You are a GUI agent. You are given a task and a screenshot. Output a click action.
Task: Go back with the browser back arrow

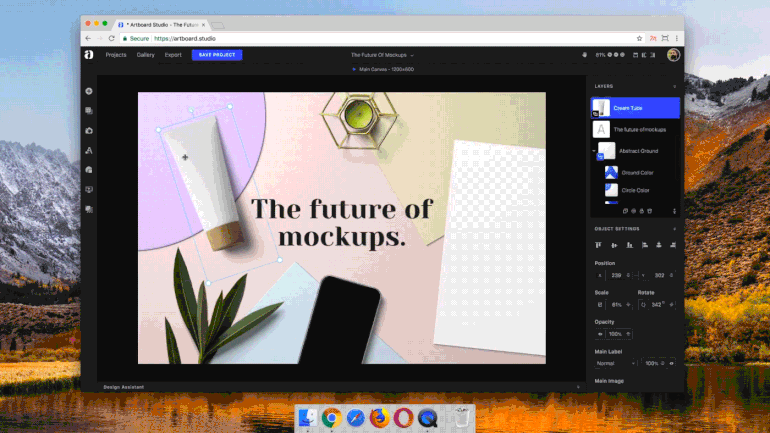click(x=88, y=38)
